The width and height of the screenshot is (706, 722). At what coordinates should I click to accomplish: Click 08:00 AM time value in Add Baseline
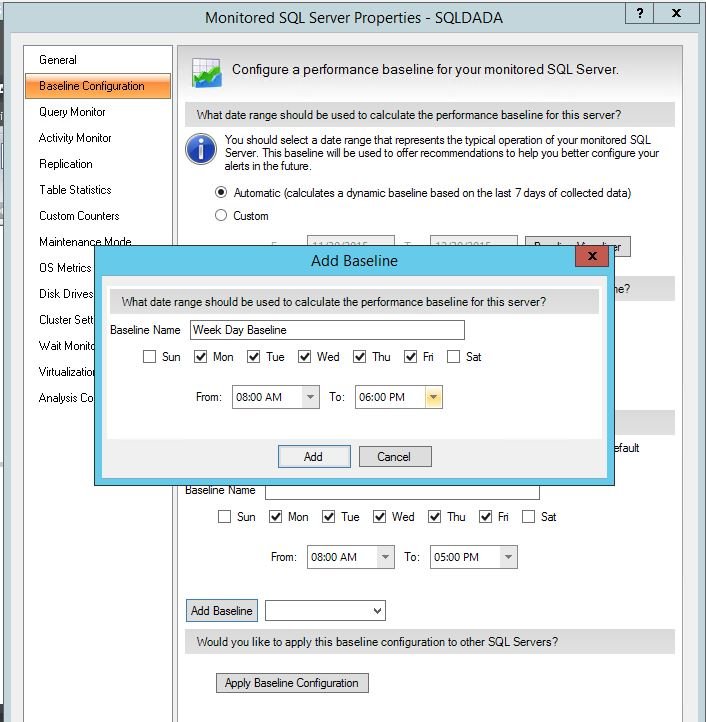[x=259, y=397]
